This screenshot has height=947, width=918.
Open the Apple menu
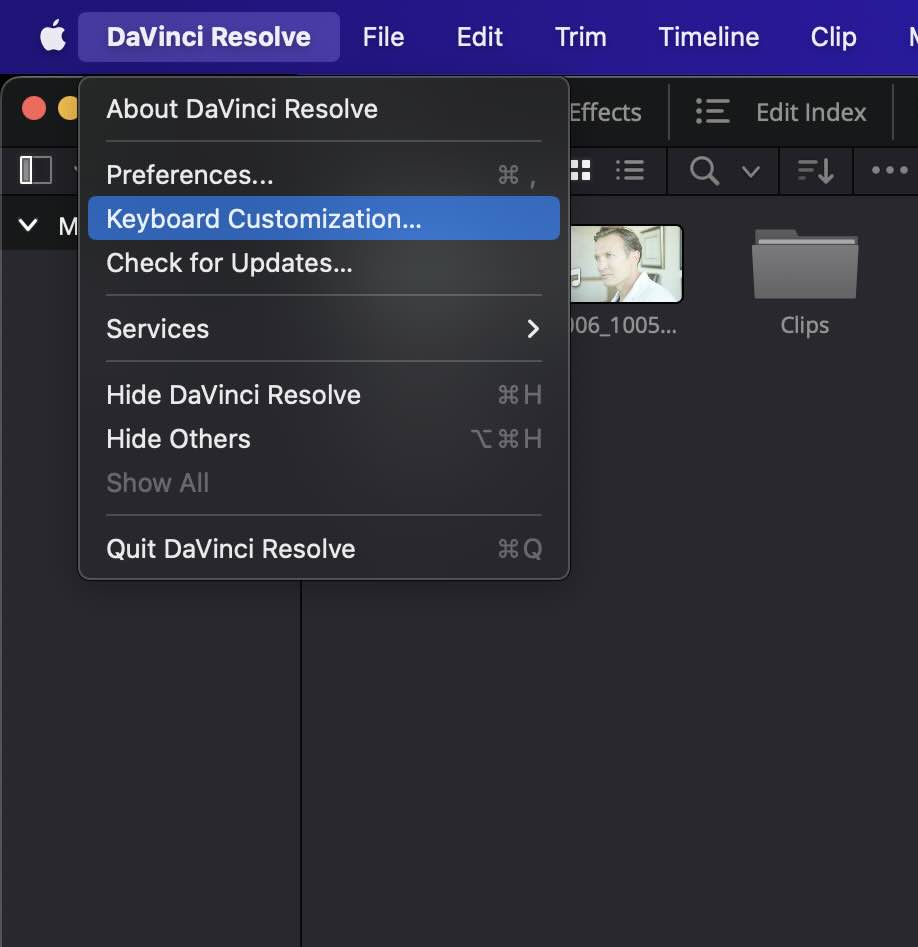coord(53,36)
